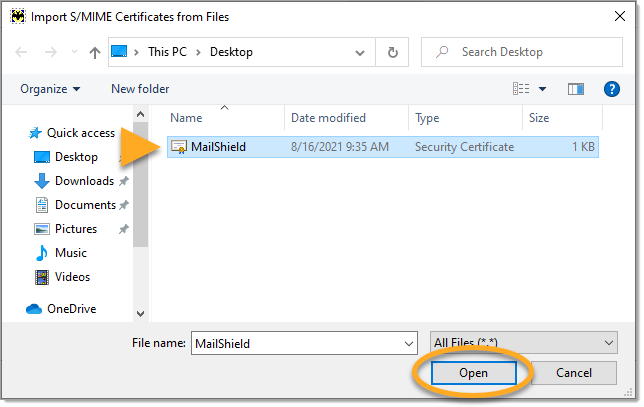Click the Cancel button
The height and width of the screenshot is (407, 644).
point(573,373)
